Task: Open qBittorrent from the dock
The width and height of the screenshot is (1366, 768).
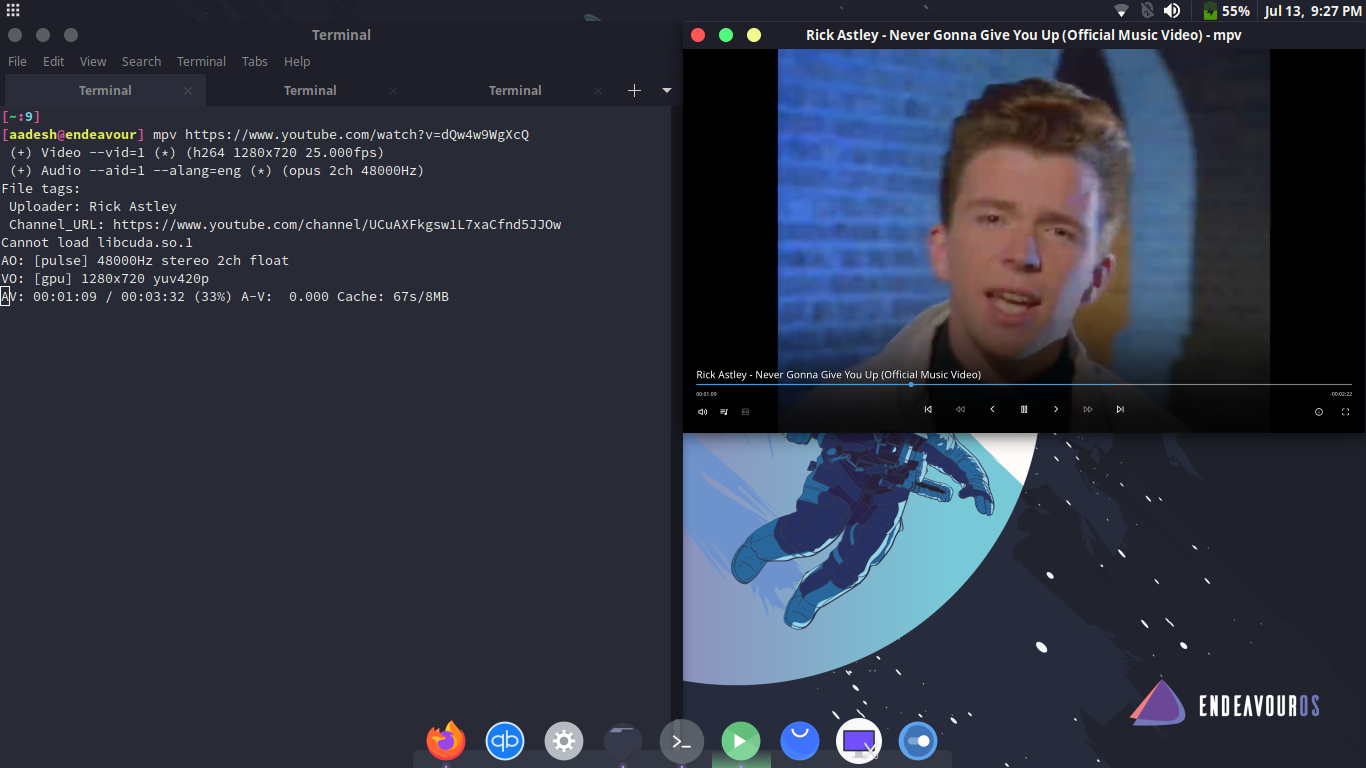Action: click(x=505, y=741)
